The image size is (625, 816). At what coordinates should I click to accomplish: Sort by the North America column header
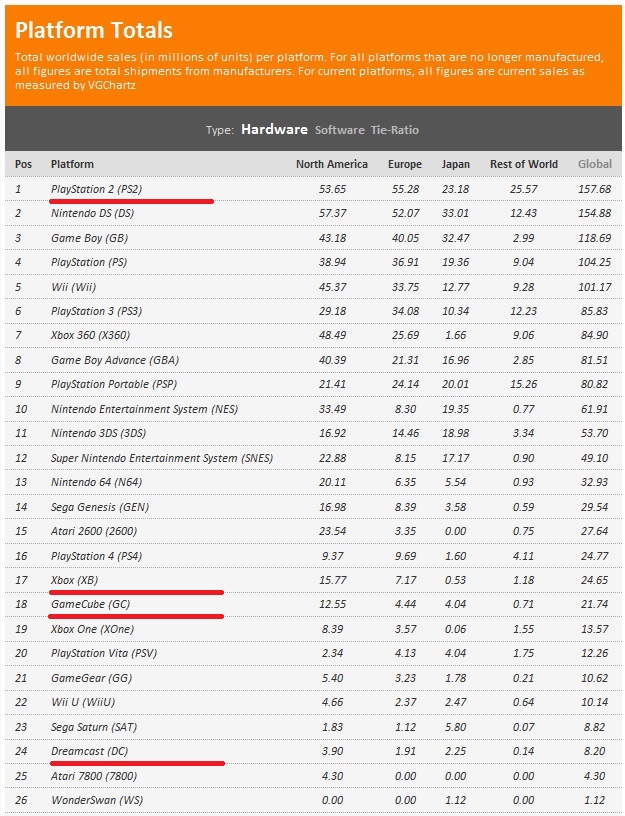(x=331, y=164)
